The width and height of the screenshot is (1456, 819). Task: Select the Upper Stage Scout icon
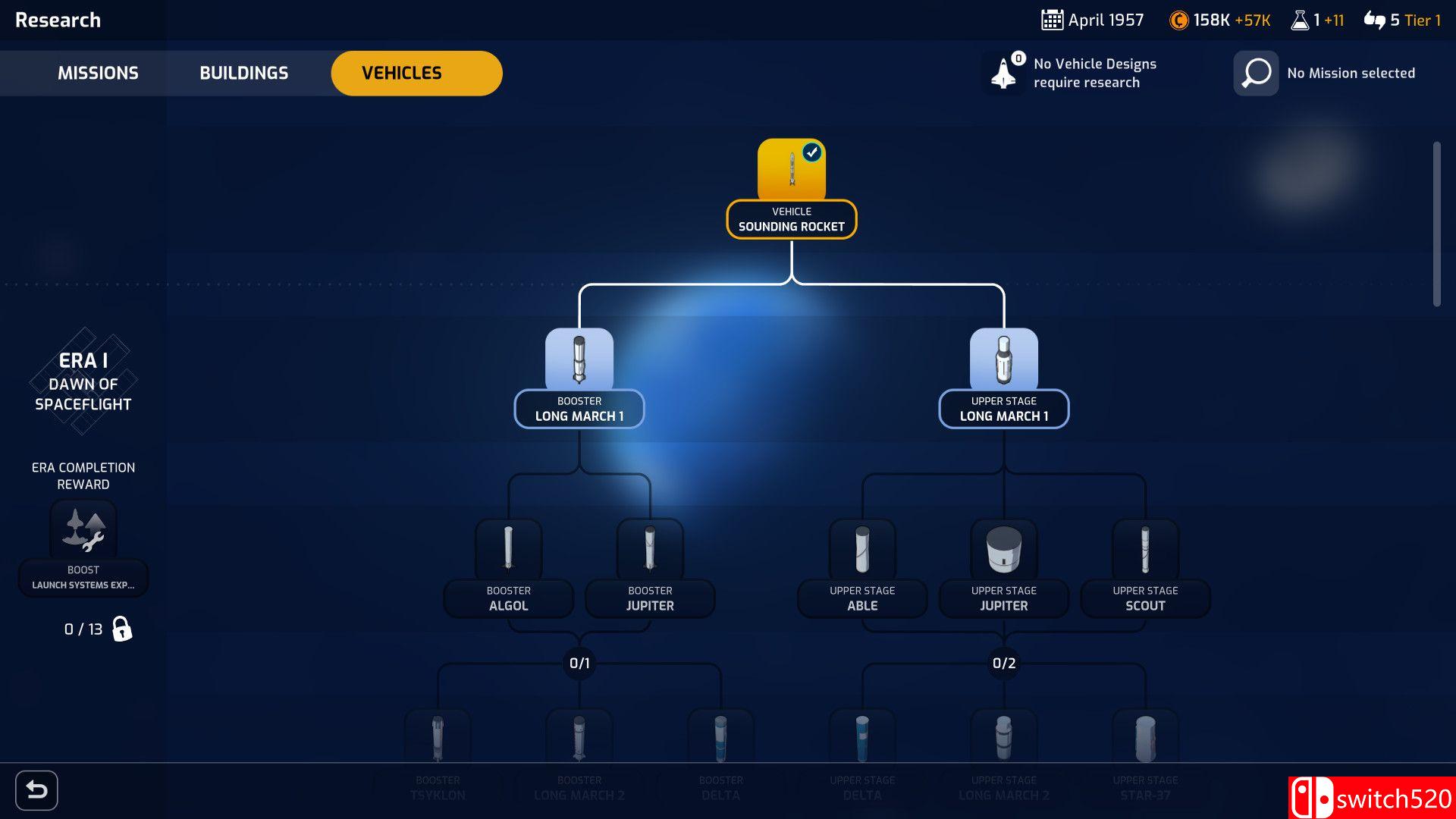pos(1145,548)
